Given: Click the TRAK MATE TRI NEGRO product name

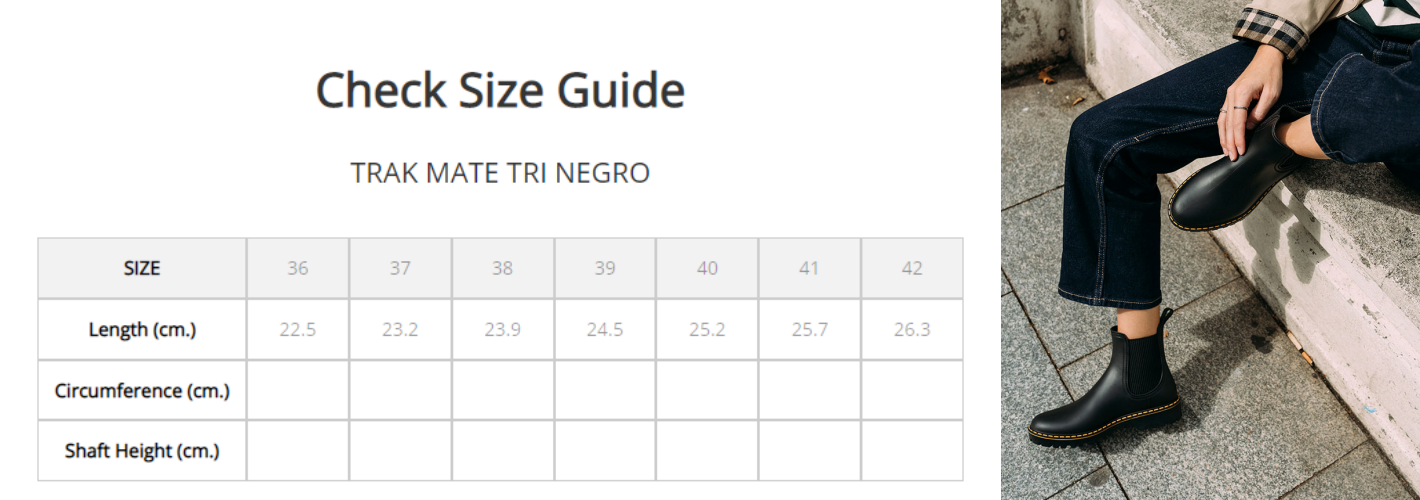Looking at the screenshot, I should [500, 173].
